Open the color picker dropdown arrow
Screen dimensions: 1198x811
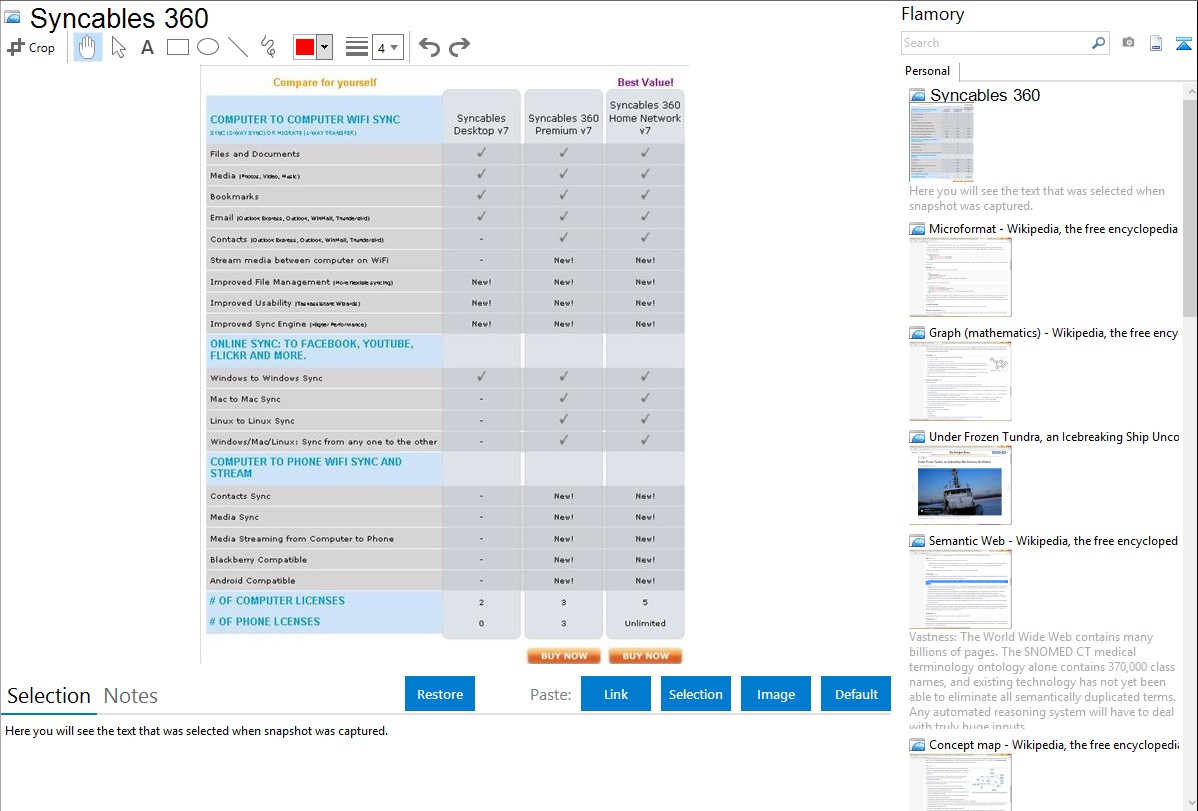(x=325, y=47)
